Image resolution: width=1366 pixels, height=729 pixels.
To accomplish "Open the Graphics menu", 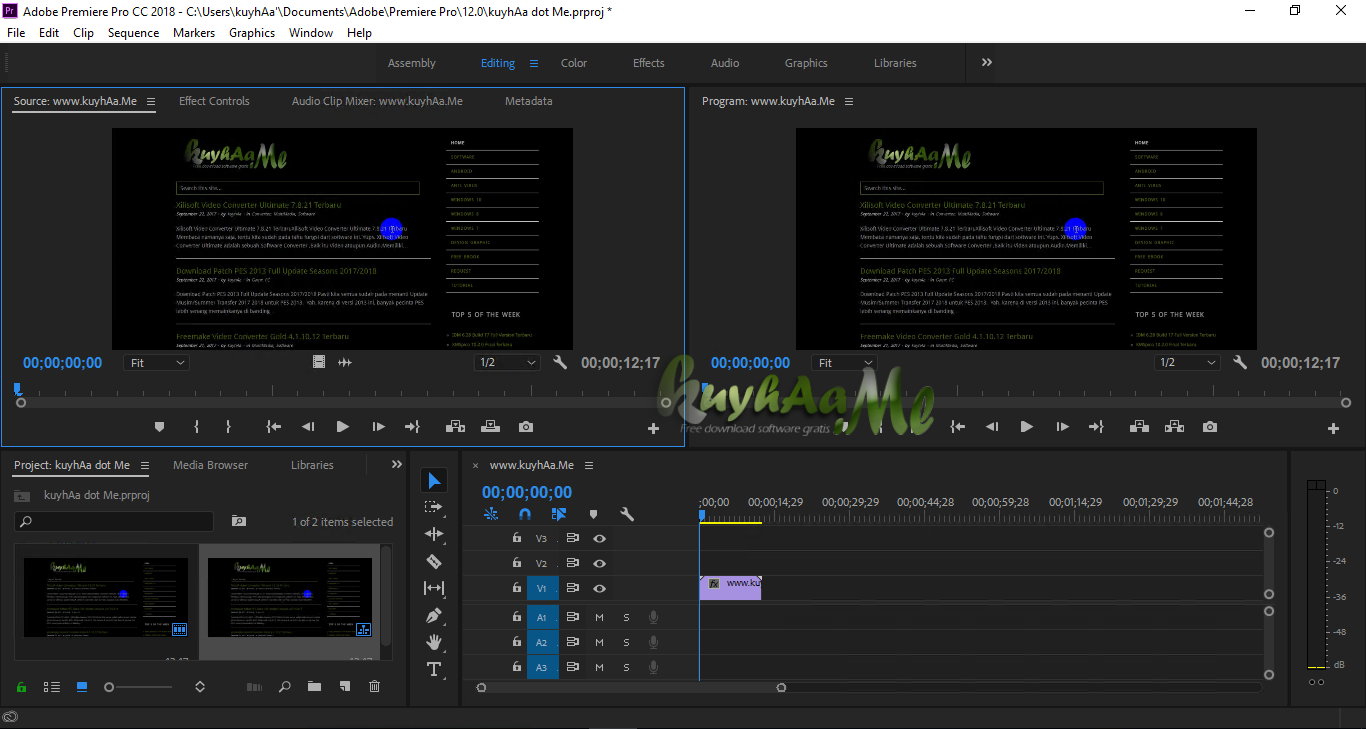I will pyautogui.click(x=252, y=33).
